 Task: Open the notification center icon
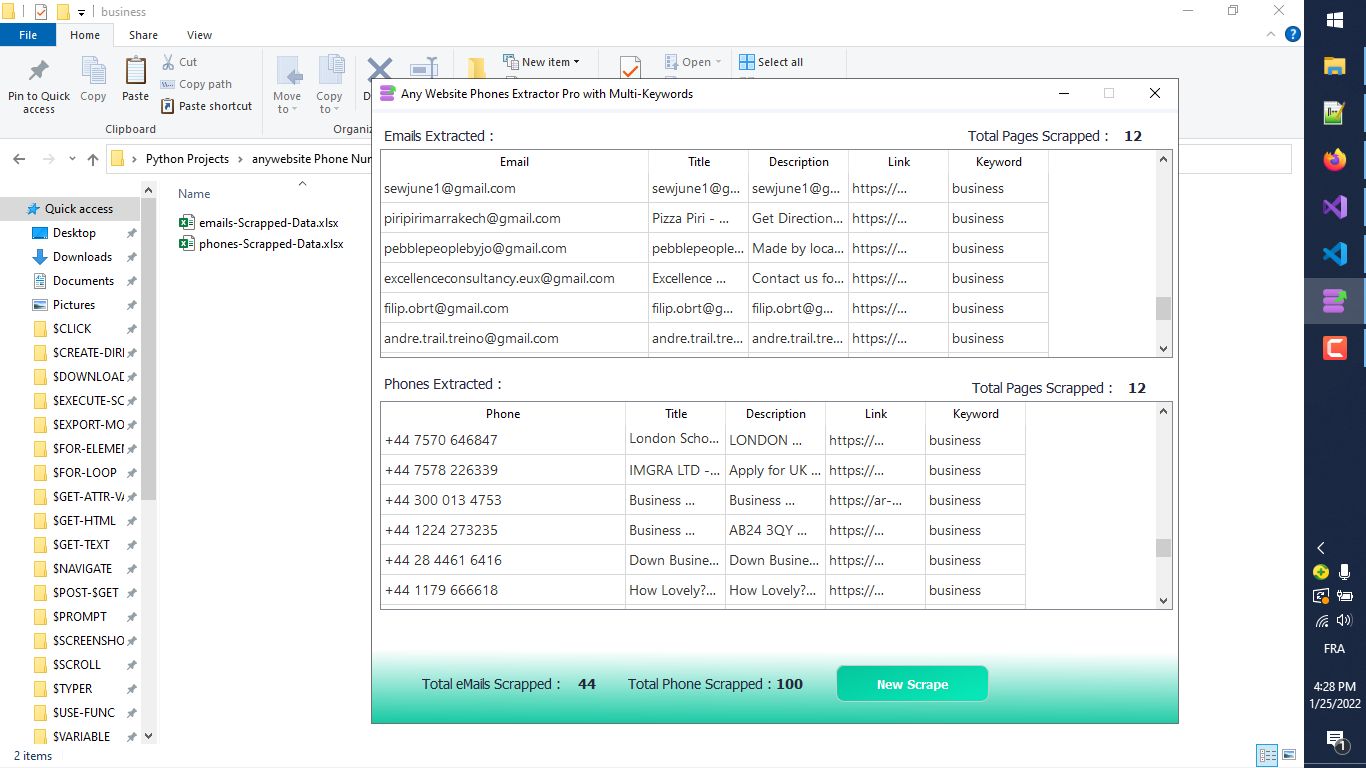[x=1335, y=740]
